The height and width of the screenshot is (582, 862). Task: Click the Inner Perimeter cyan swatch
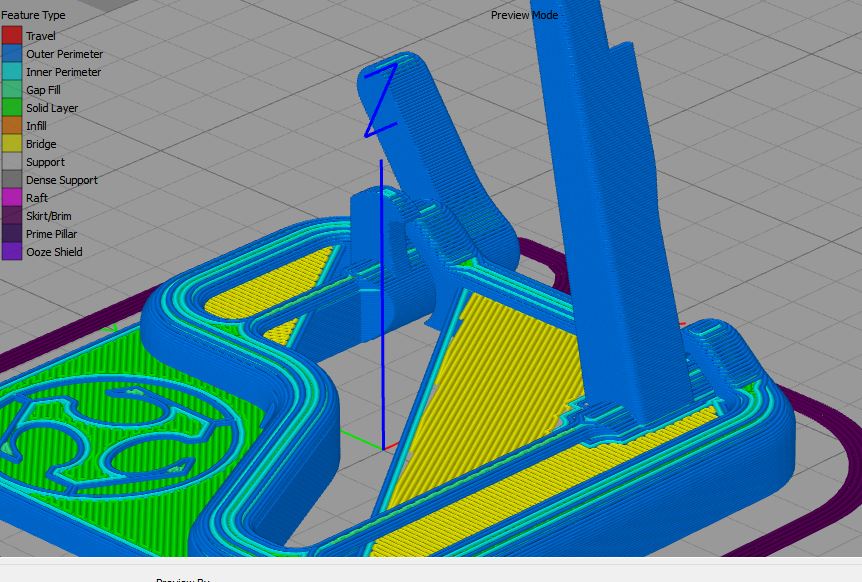(x=12, y=72)
